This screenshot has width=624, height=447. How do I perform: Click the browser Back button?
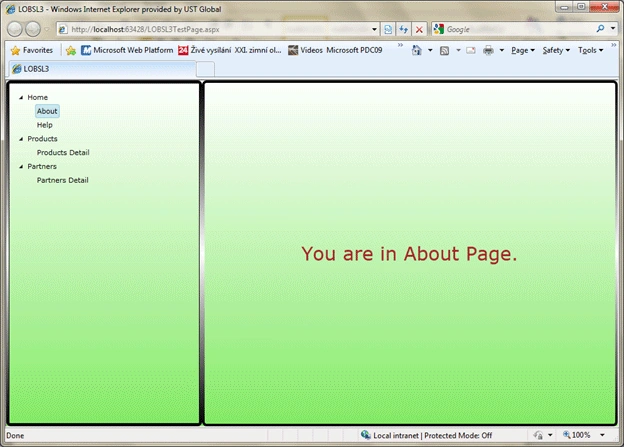(x=15, y=29)
